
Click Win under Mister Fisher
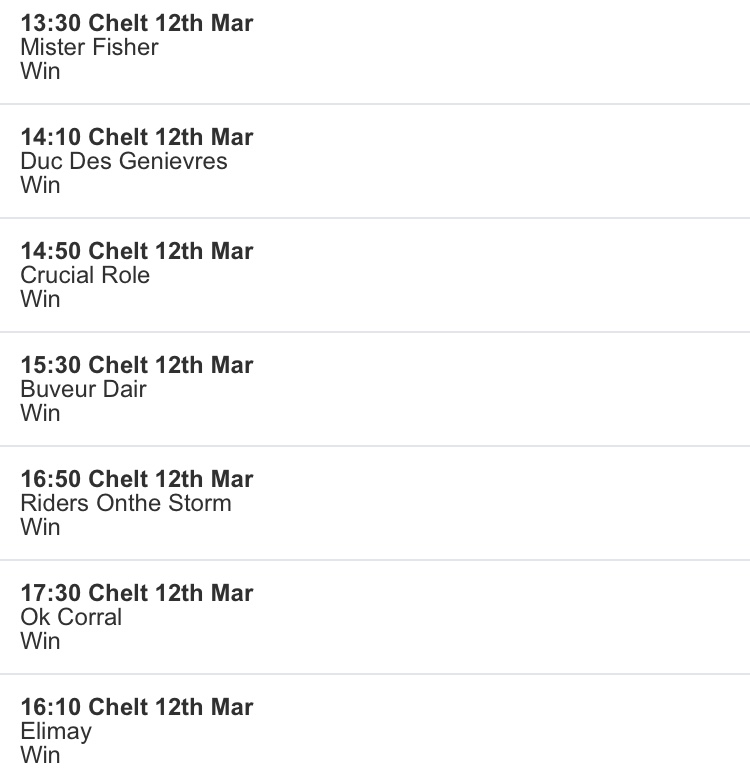(40, 71)
